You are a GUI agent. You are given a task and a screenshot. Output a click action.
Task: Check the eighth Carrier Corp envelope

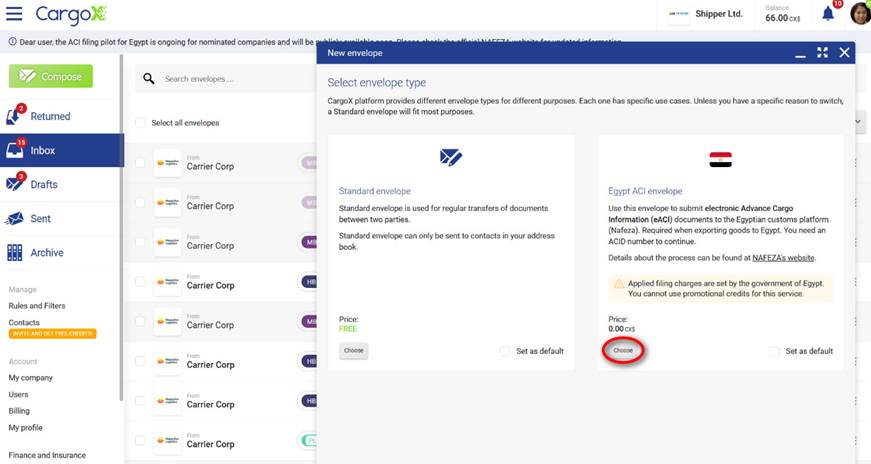[x=140, y=441]
